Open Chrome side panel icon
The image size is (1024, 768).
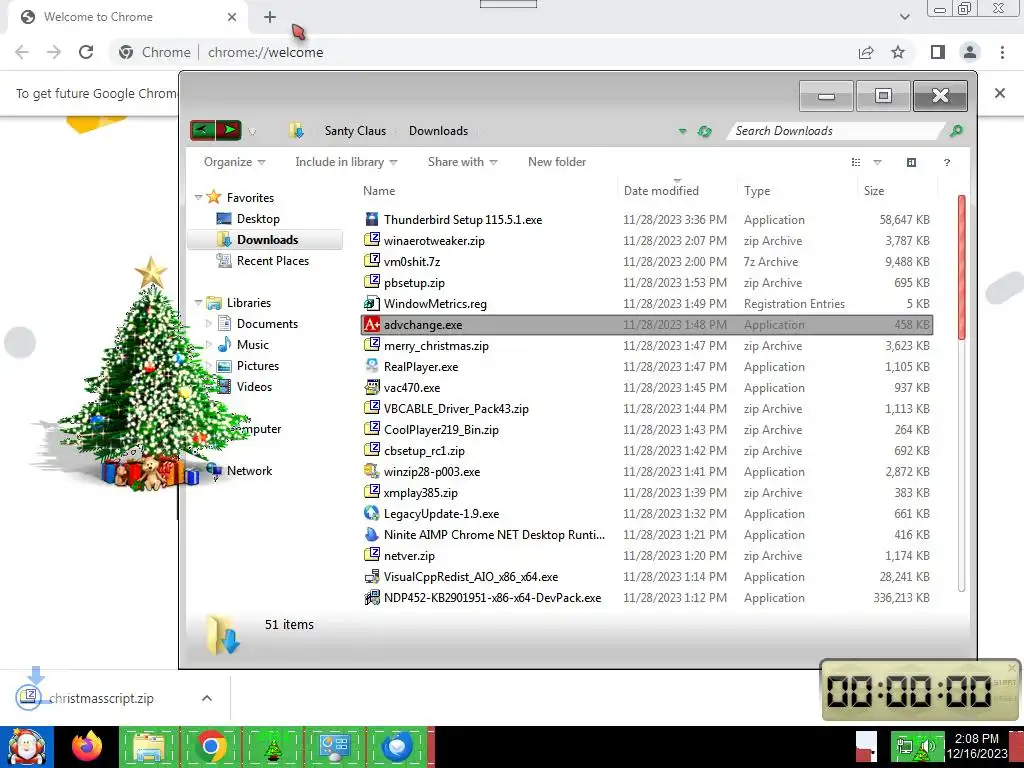tap(938, 52)
